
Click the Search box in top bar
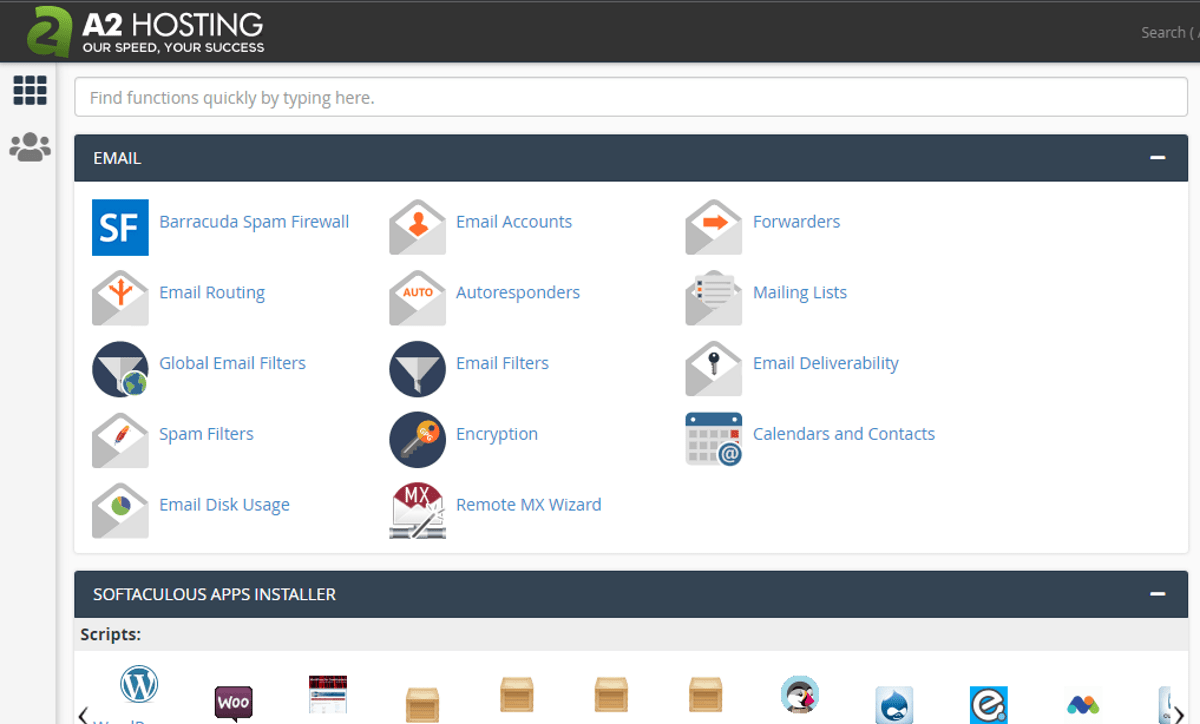[x=1168, y=32]
